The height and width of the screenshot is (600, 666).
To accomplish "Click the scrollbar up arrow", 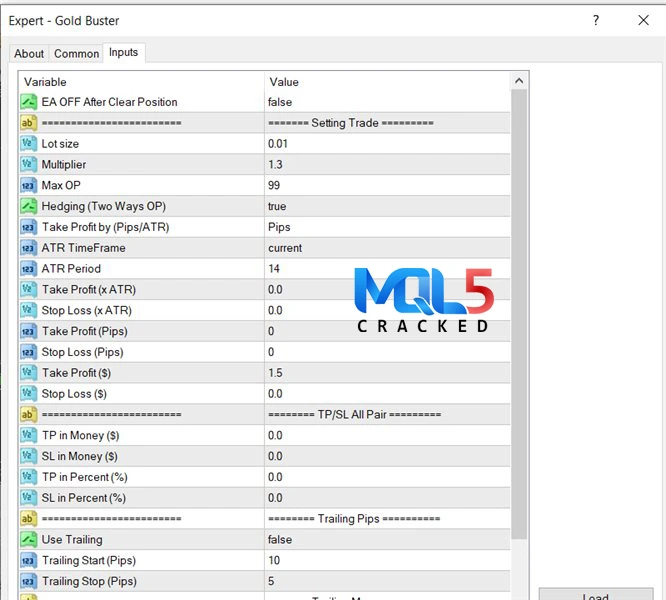I will click(x=519, y=81).
